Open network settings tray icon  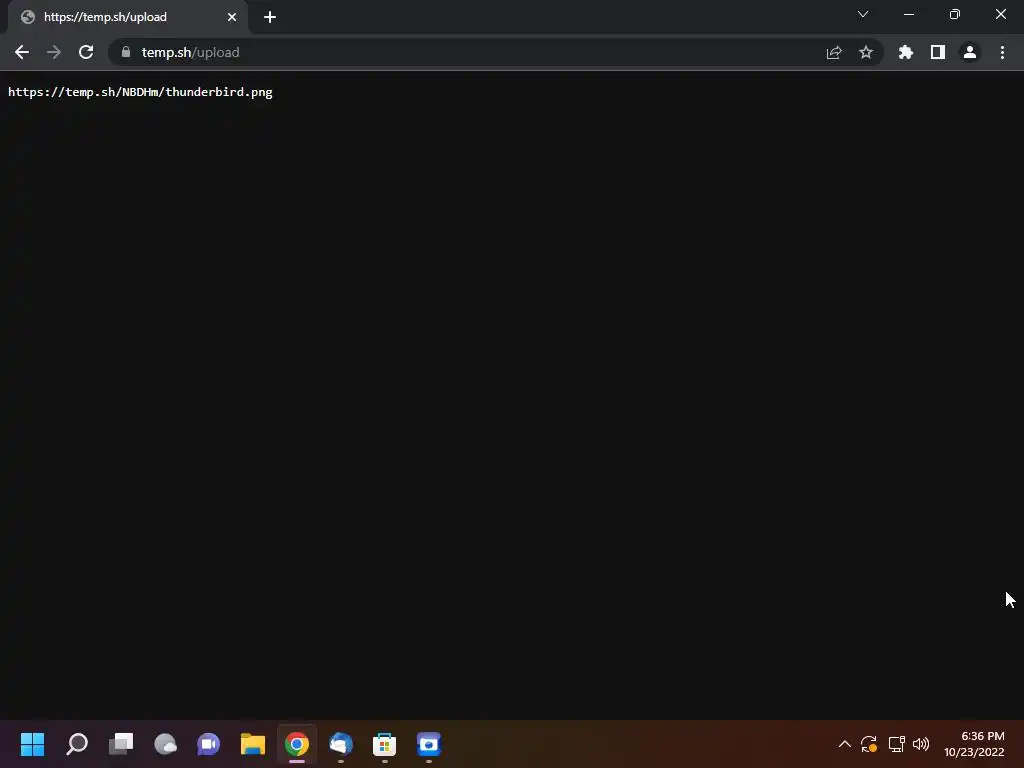click(897, 744)
